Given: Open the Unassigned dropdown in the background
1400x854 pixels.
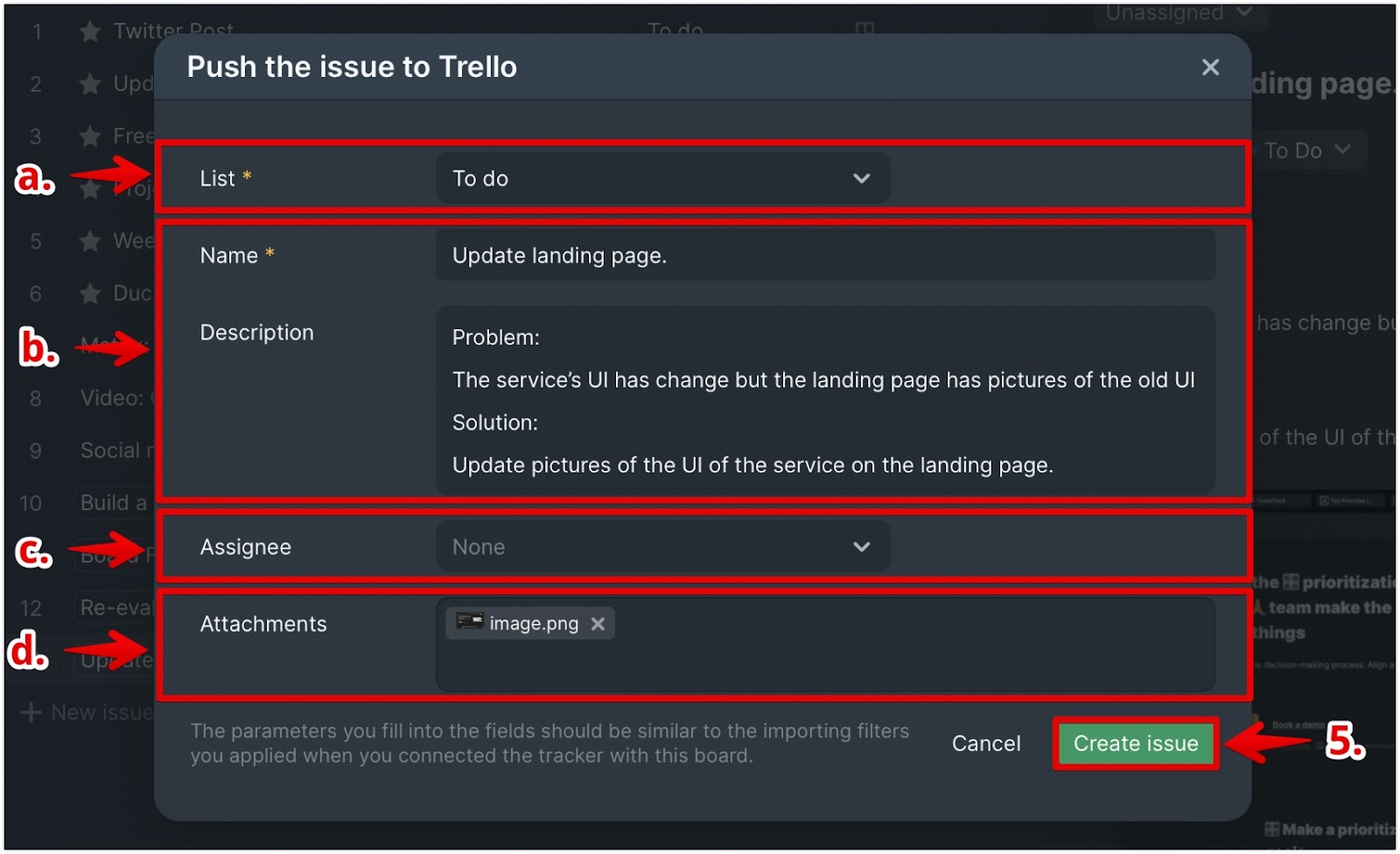Looking at the screenshot, I should 1179,14.
